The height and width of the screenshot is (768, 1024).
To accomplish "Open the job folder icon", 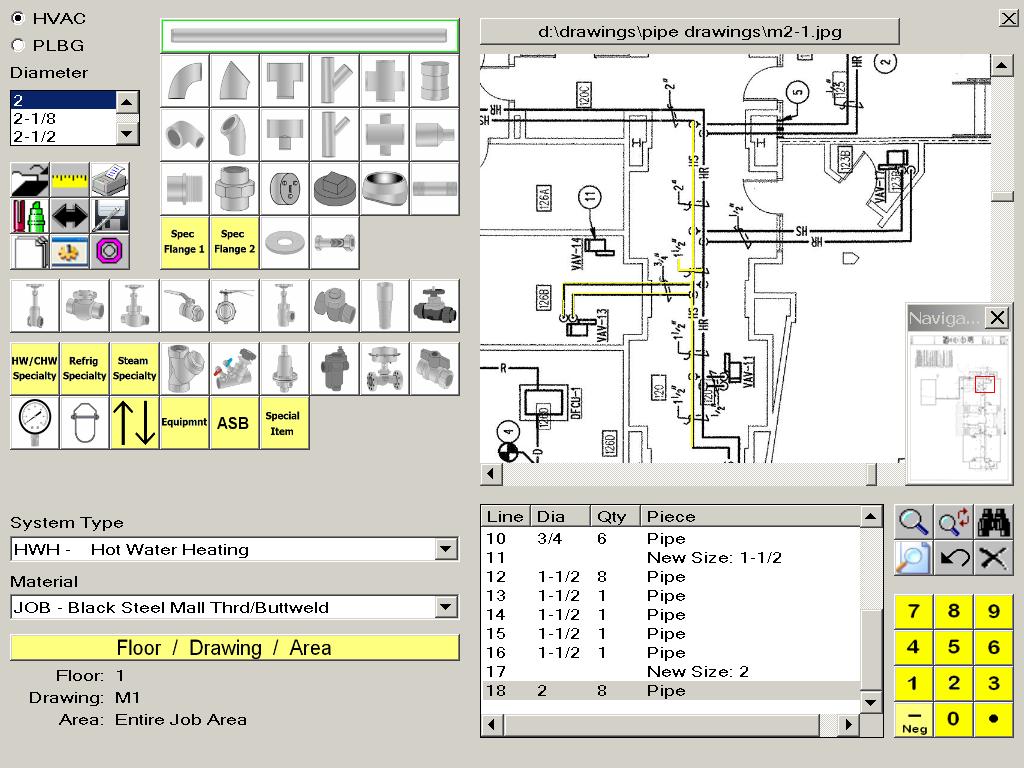I will click(x=28, y=180).
